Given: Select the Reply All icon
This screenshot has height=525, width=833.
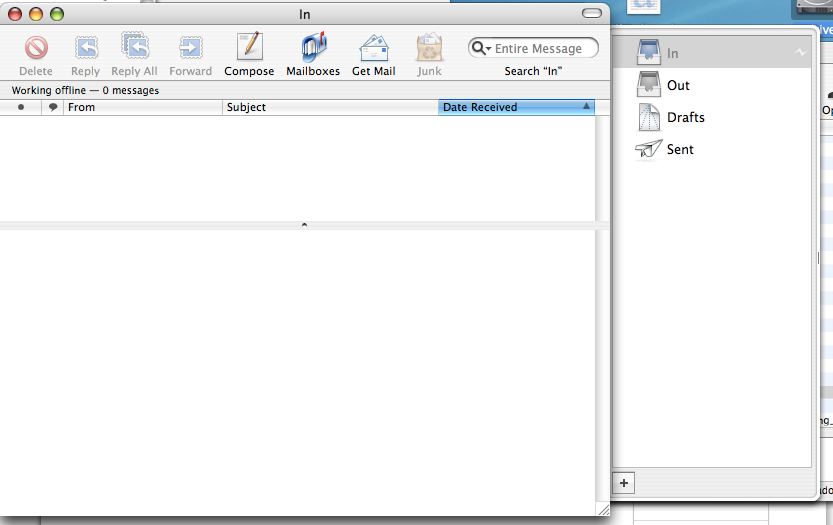Looking at the screenshot, I should pos(134,48).
